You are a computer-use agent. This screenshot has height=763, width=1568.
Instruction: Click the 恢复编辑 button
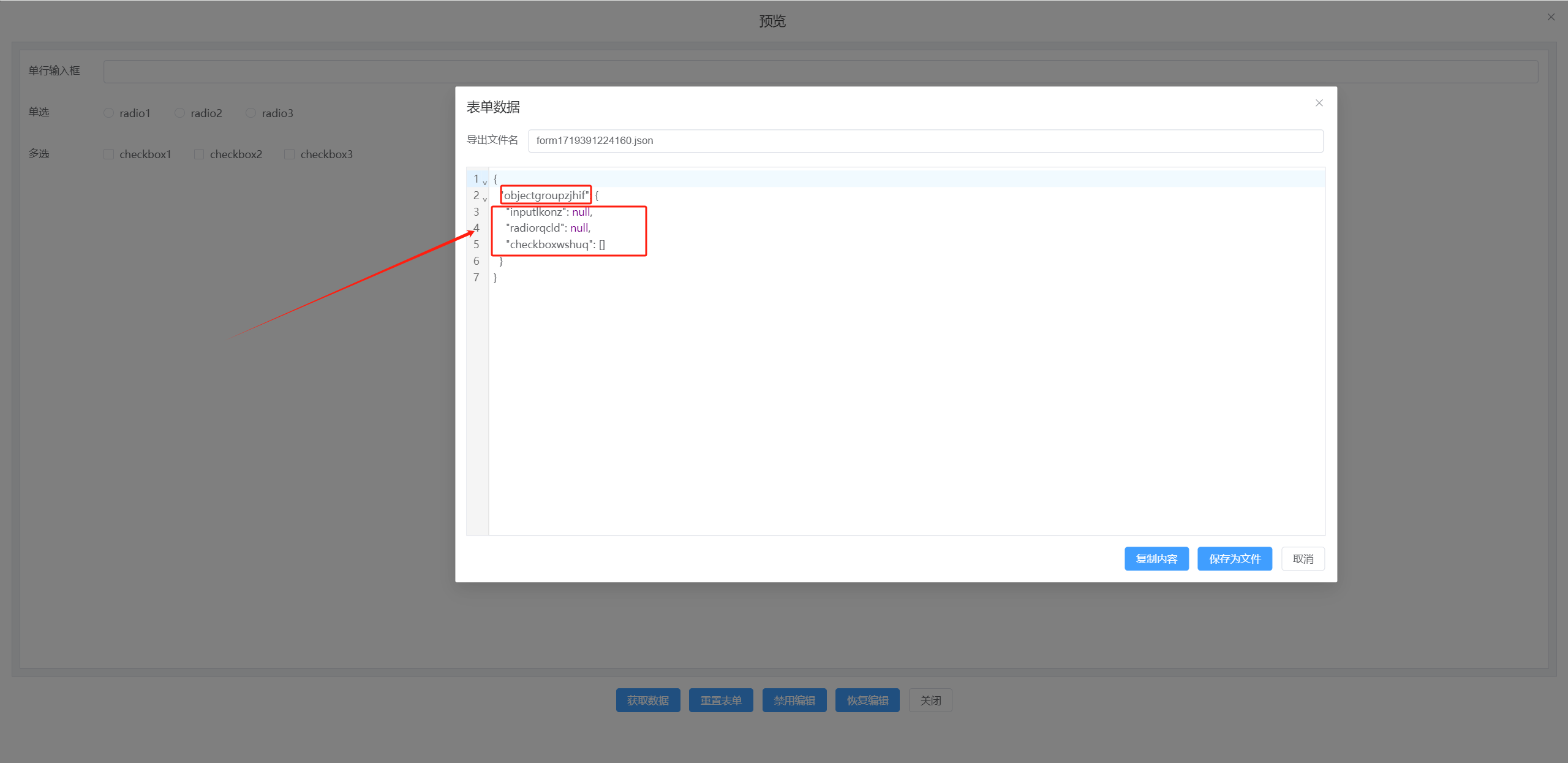coord(867,700)
